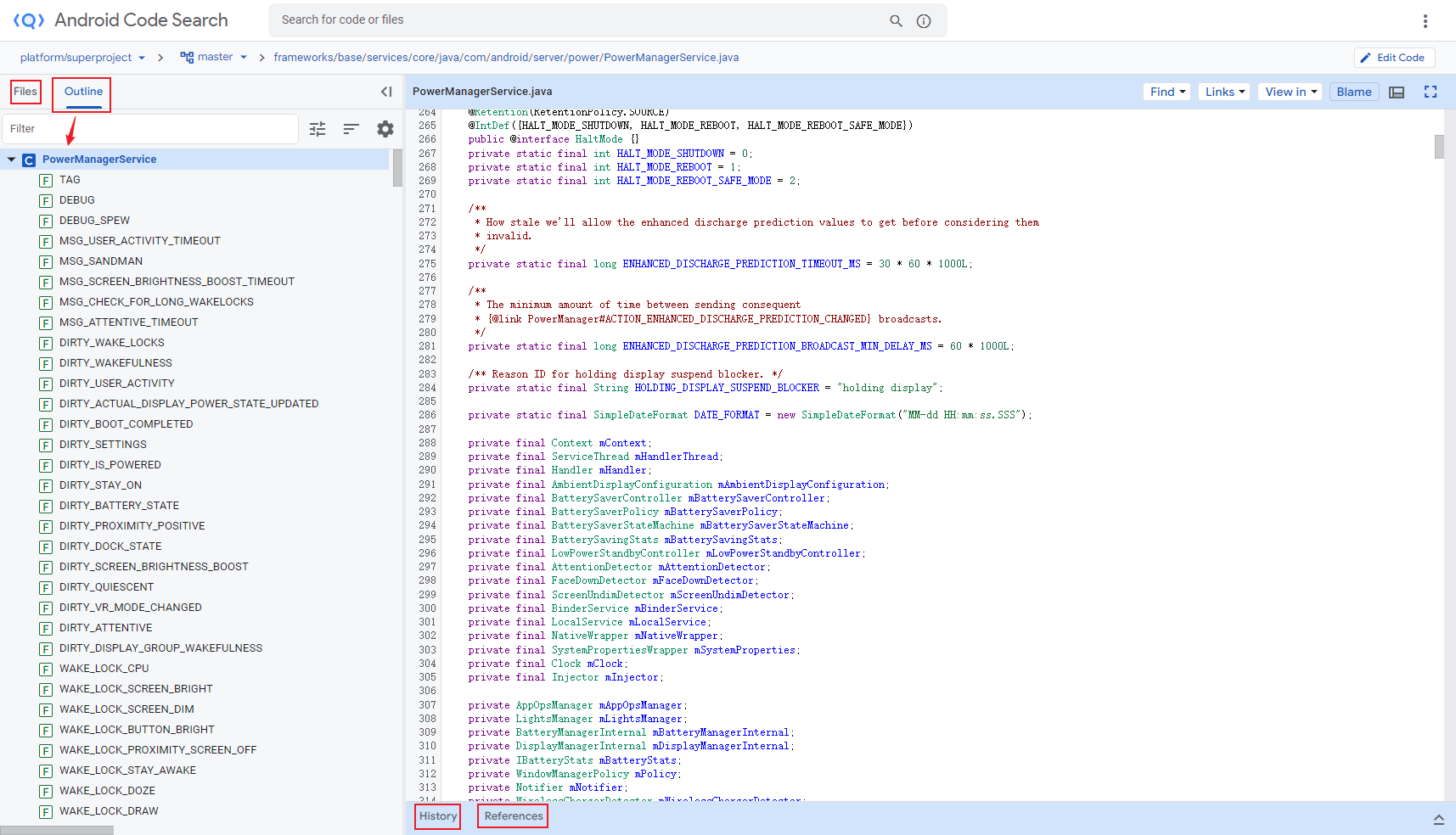Open the Find dropdown
This screenshot has width=1456, height=835.
(1167, 92)
